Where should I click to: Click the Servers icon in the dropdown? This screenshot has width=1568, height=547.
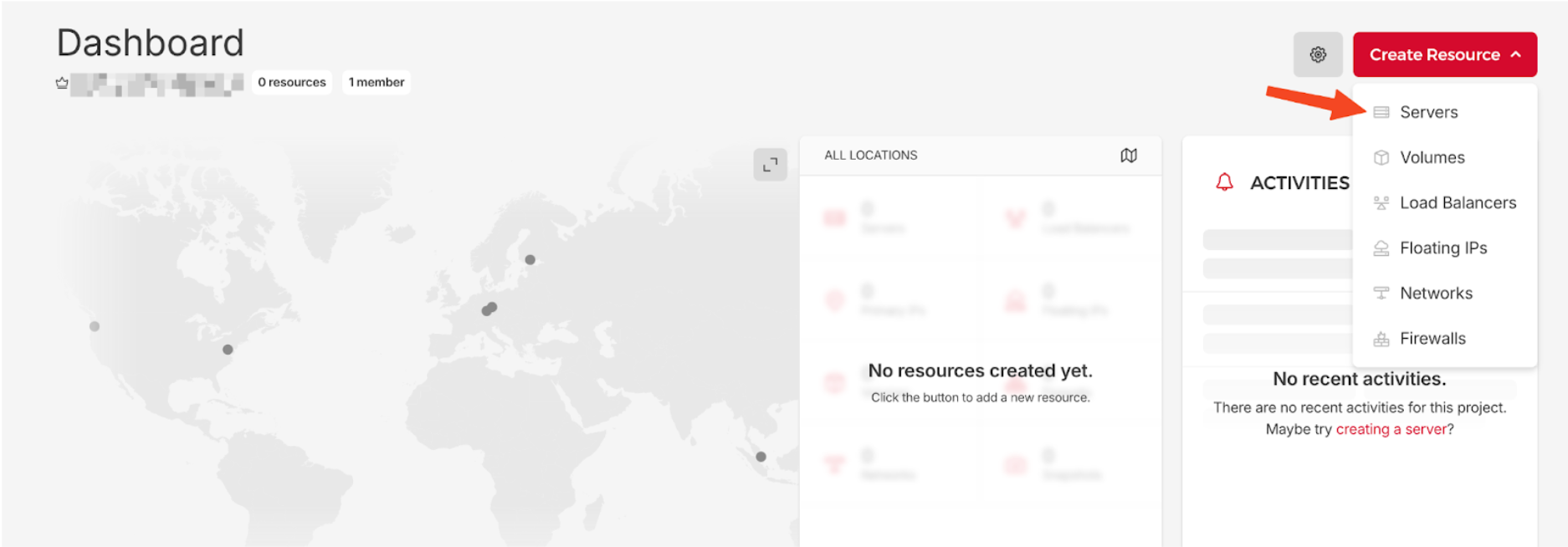(x=1381, y=112)
